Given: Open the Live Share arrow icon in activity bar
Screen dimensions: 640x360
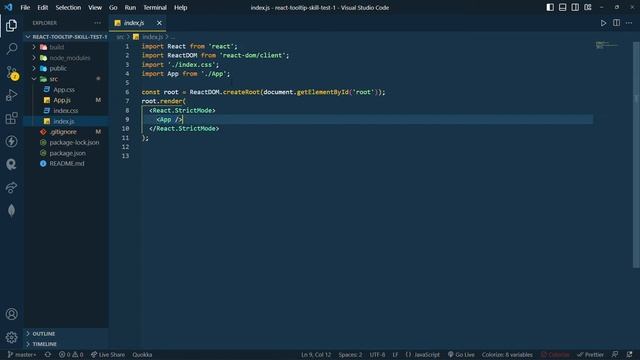Looking at the screenshot, I should tap(11, 187).
